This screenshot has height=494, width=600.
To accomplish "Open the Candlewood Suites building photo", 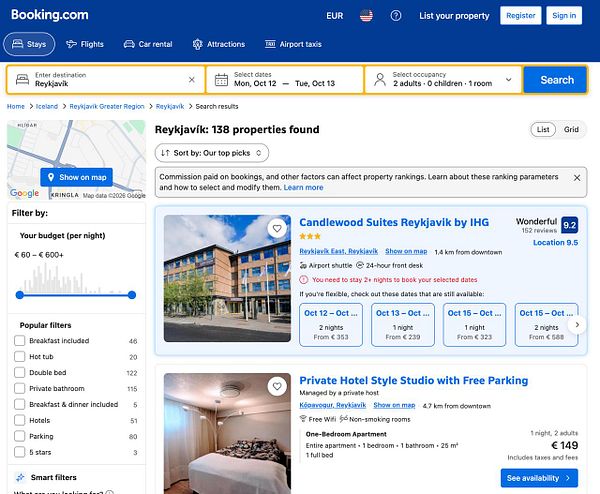I will [227, 278].
